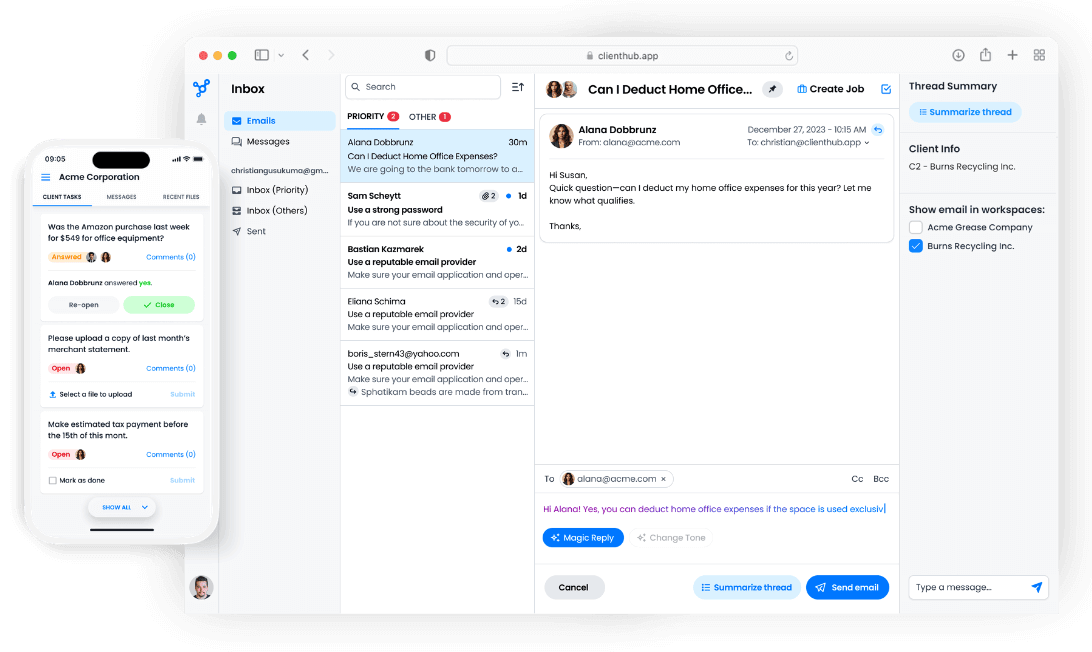Click the email search field

pos(423,87)
